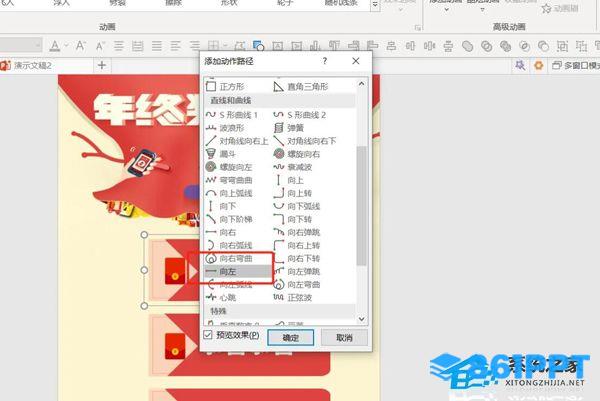Image resolution: width=600 pixels, height=401 pixels.
Task: Choose the 漏斗 motion path
Action: pos(221,154)
